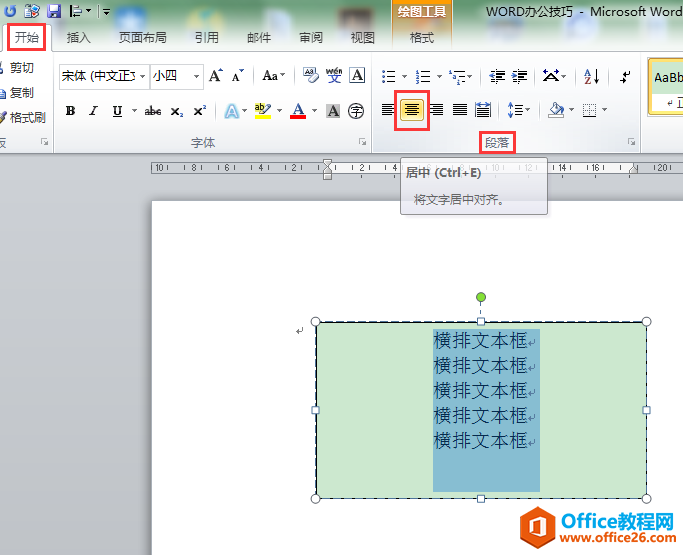Click the green rotation handle above textbox
This screenshot has width=683, height=555.
(481, 297)
